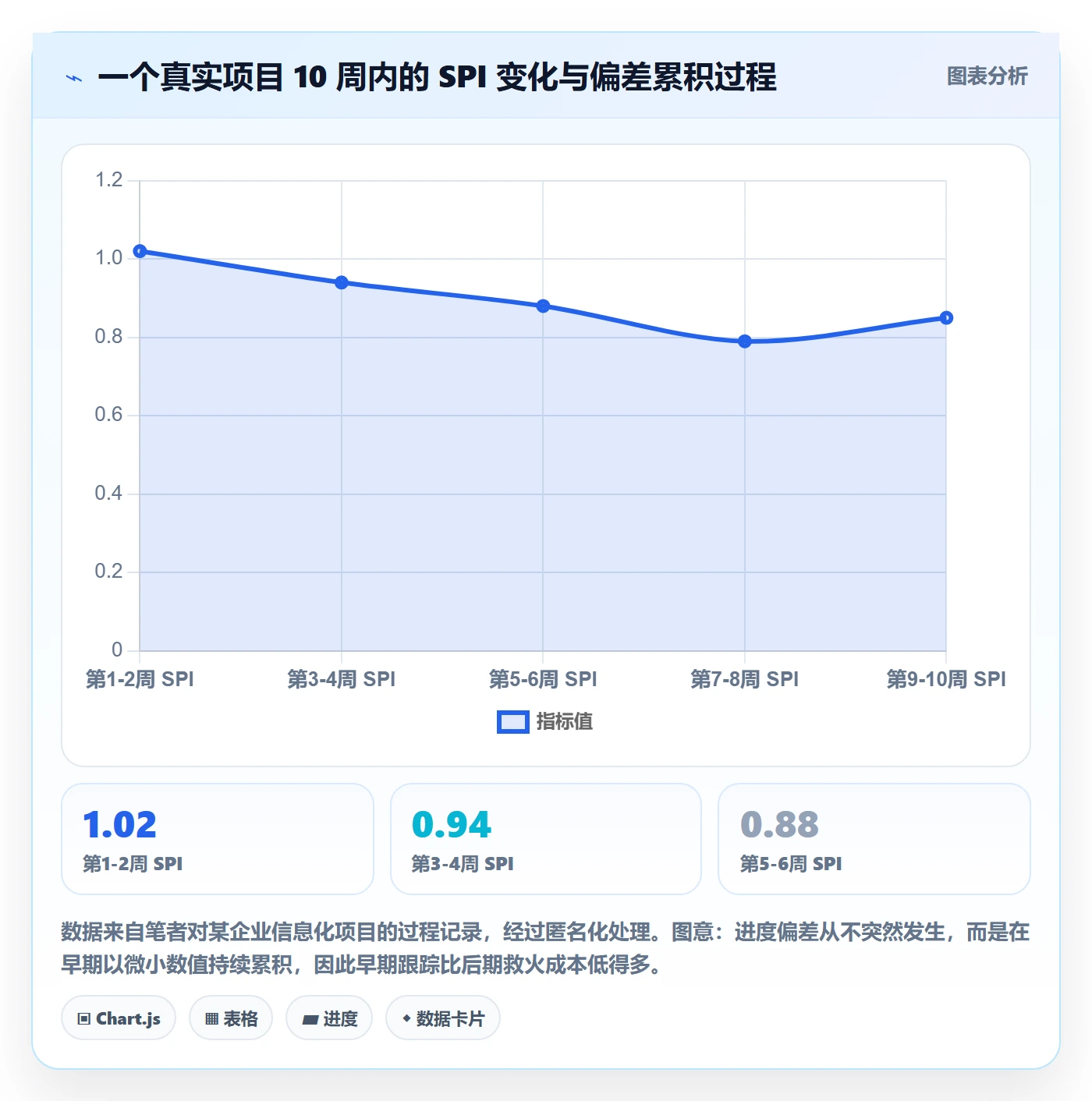Click the 0.4 y-axis tick label
Viewport: 1092px width, 1101px height.
click(x=109, y=494)
